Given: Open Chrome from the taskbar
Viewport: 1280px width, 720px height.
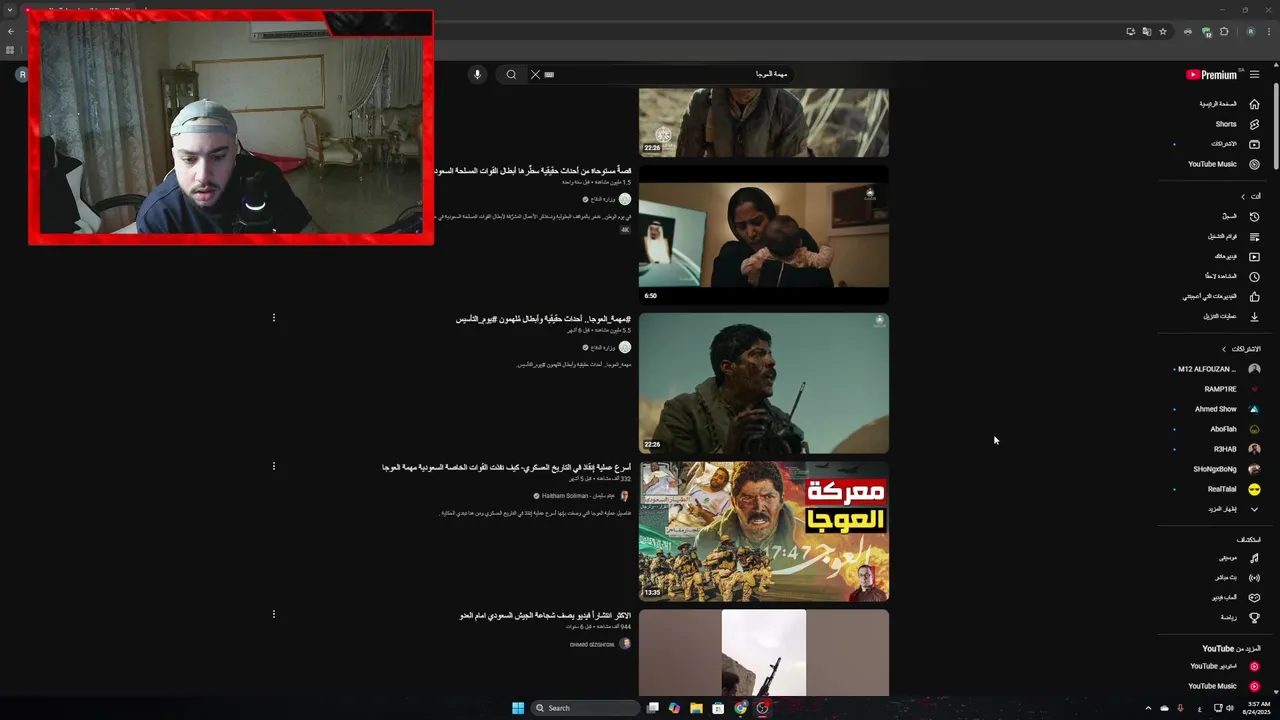Looking at the screenshot, I should click(740, 708).
